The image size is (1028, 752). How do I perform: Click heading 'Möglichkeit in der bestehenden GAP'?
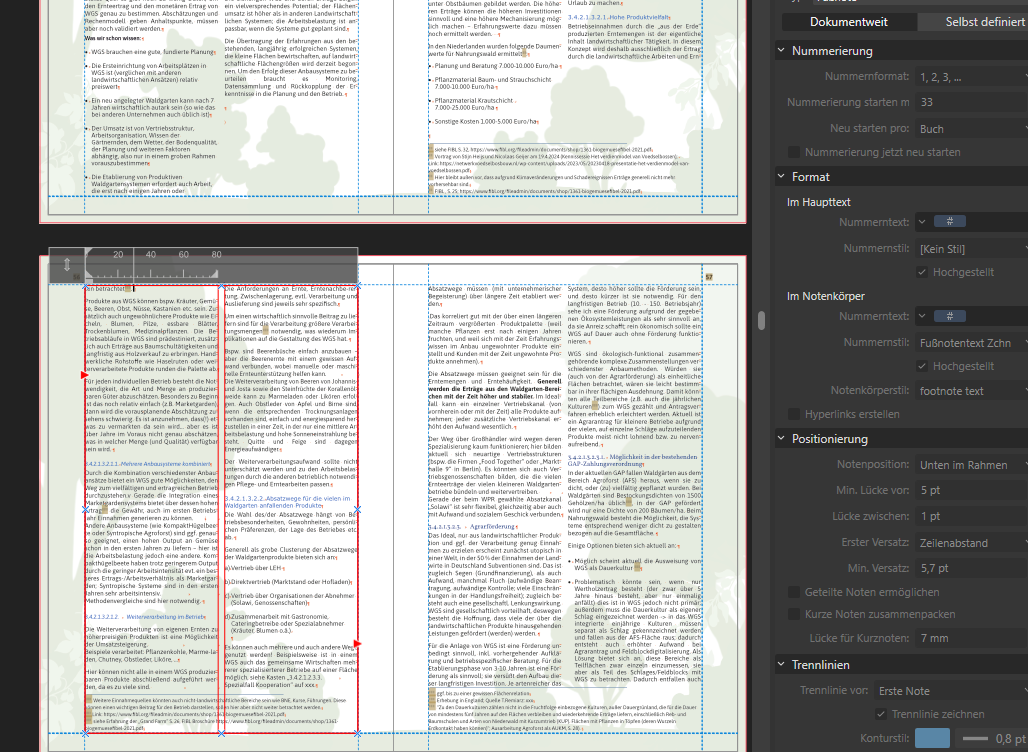(632, 460)
